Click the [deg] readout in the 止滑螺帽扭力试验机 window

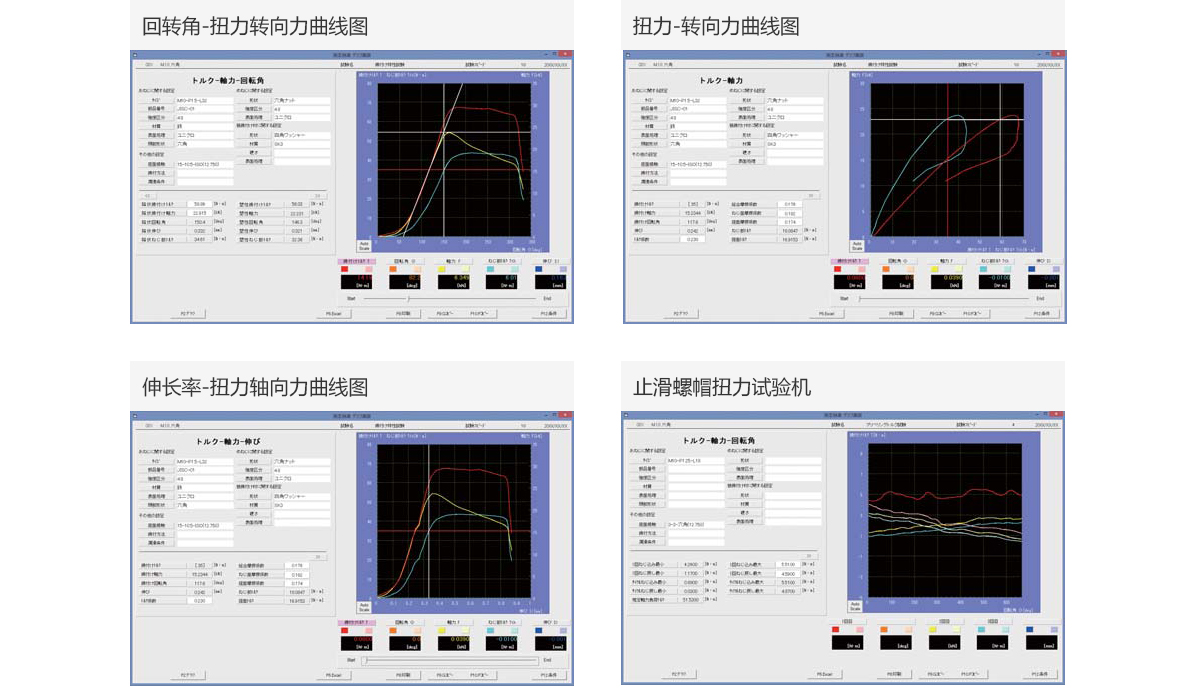[x=895, y=642]
